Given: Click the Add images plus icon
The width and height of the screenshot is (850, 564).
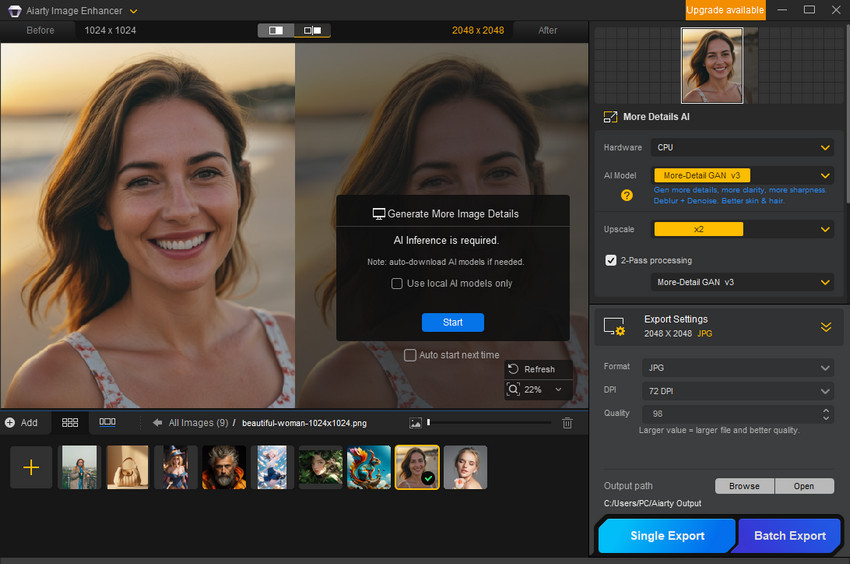Looking at the screenshot, I should click(x=10, y=422).
